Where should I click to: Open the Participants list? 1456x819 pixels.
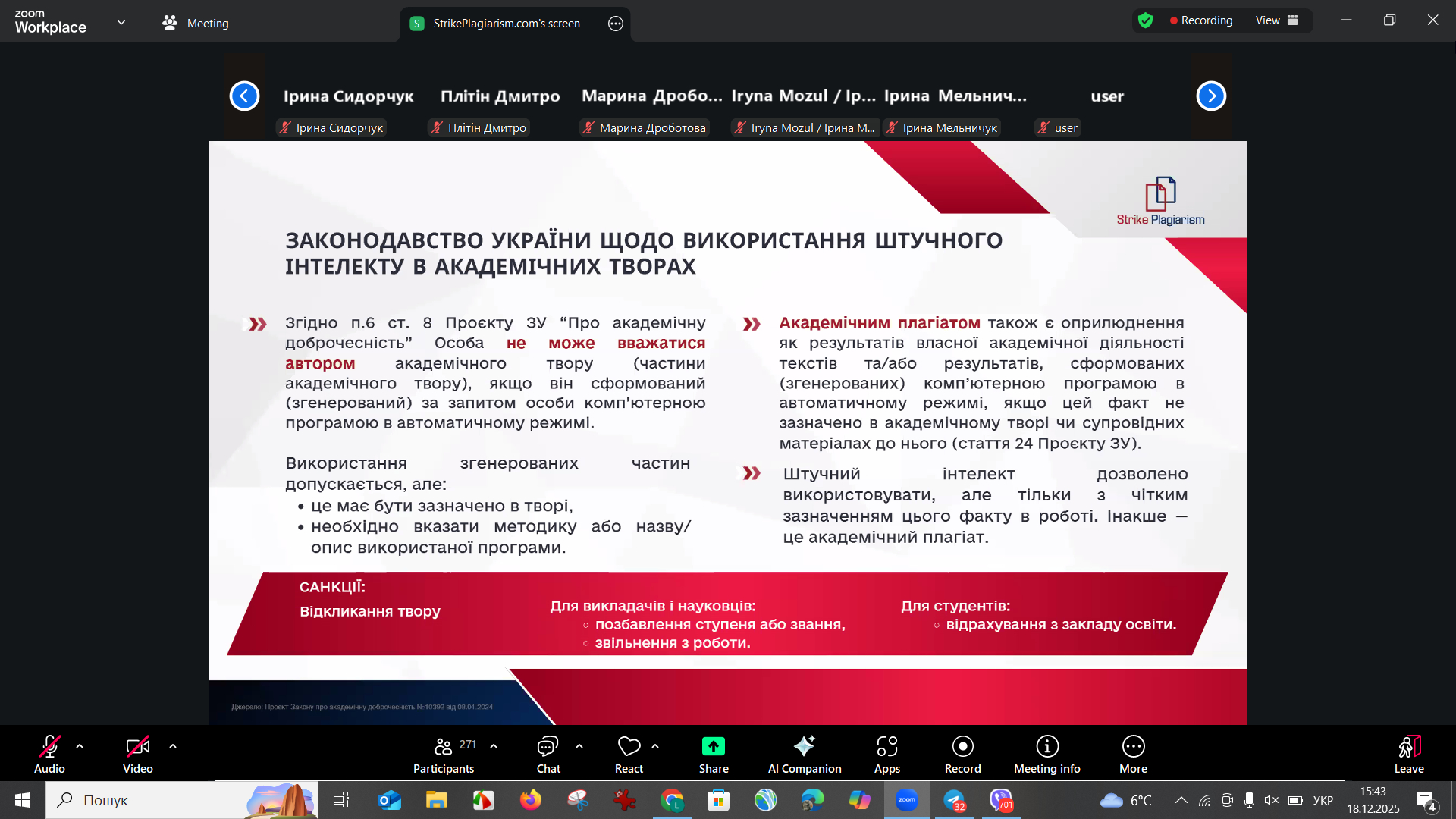444,747
